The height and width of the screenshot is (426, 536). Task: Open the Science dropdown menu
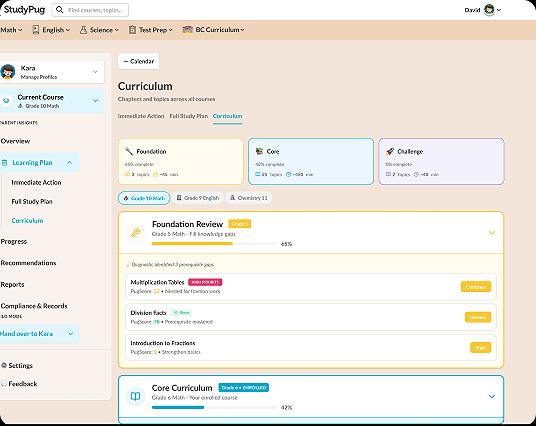point(99,30)
